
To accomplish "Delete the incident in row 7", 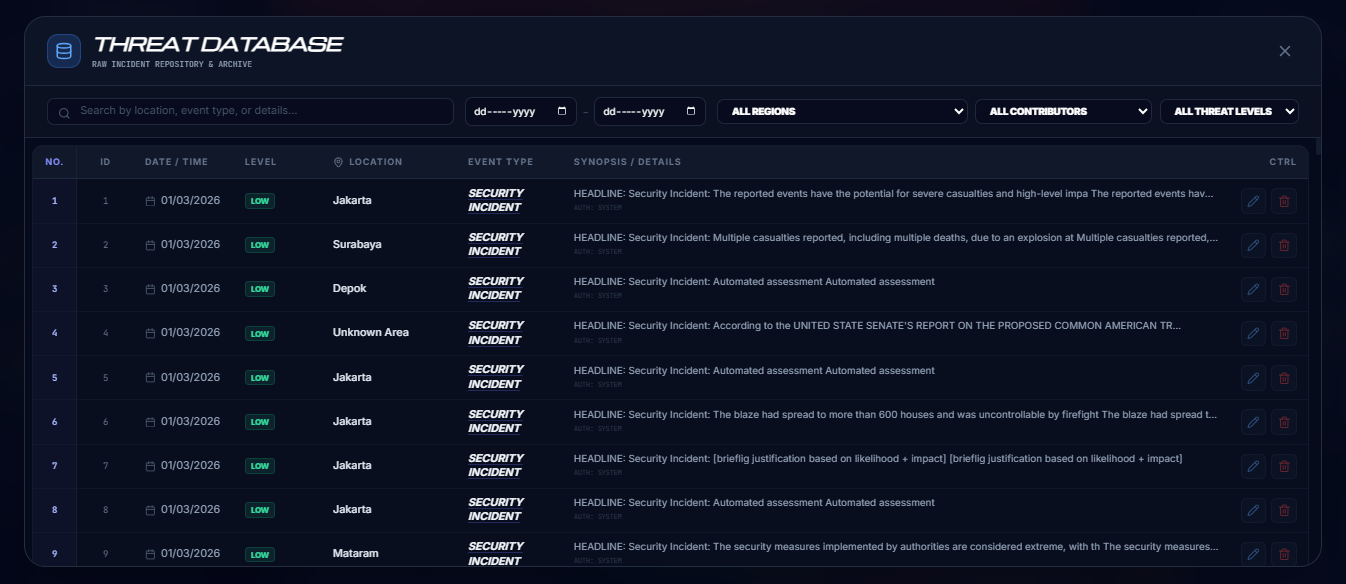I will tap(1284, 466).
